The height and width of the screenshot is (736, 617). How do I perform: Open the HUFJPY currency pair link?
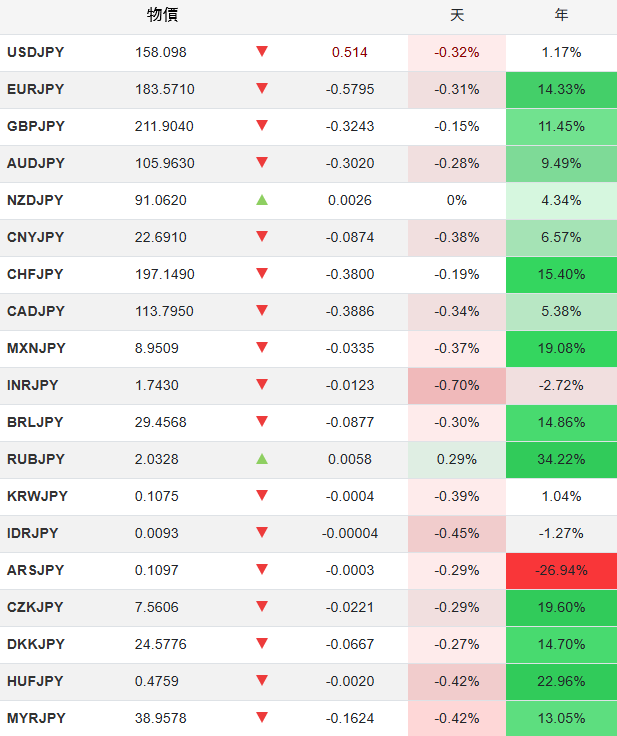pos(35,681)
